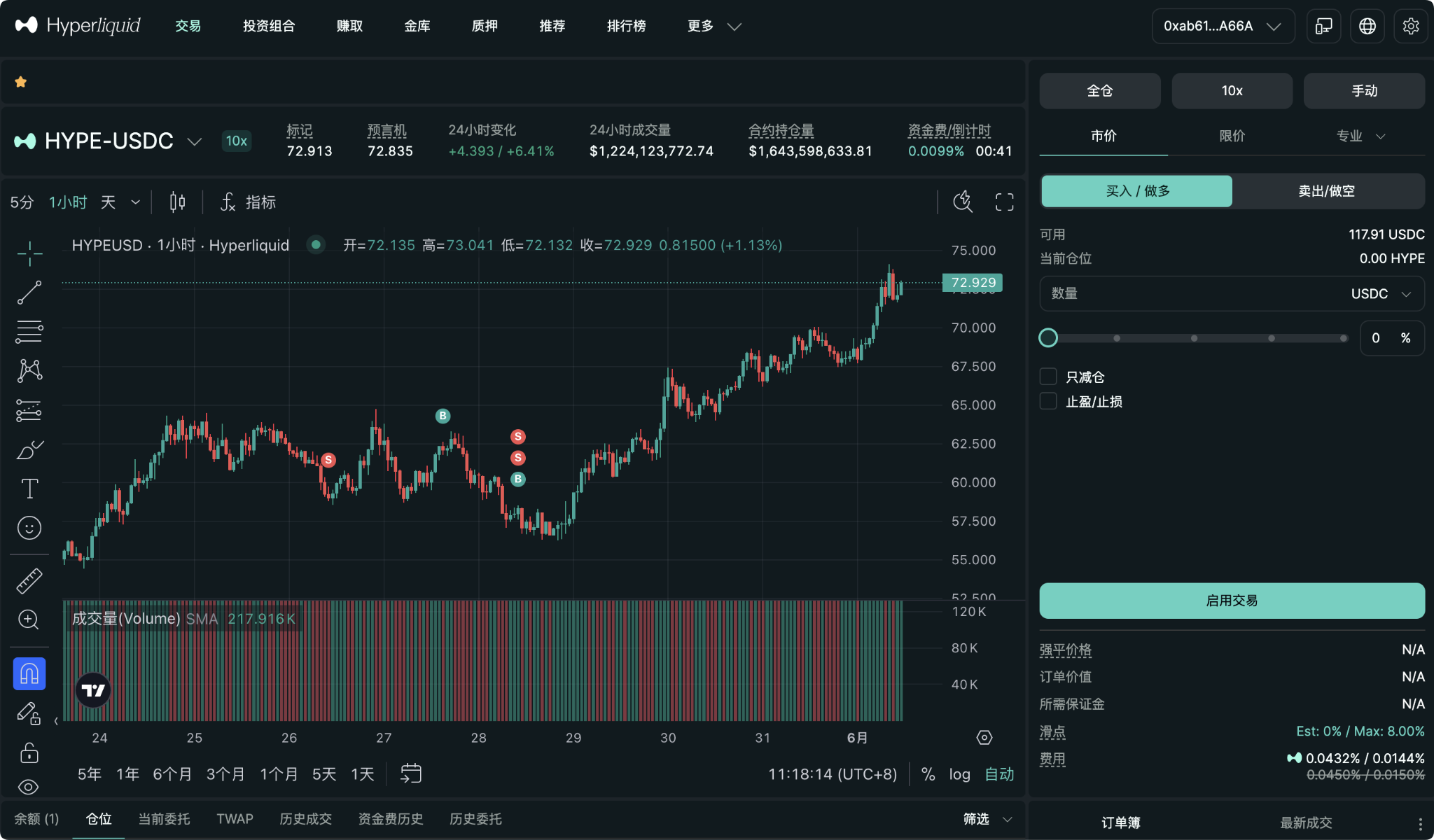This screenshot has height=840, width=1434.
Task: Toggle percent scale on chart
Action: point(928,774)
